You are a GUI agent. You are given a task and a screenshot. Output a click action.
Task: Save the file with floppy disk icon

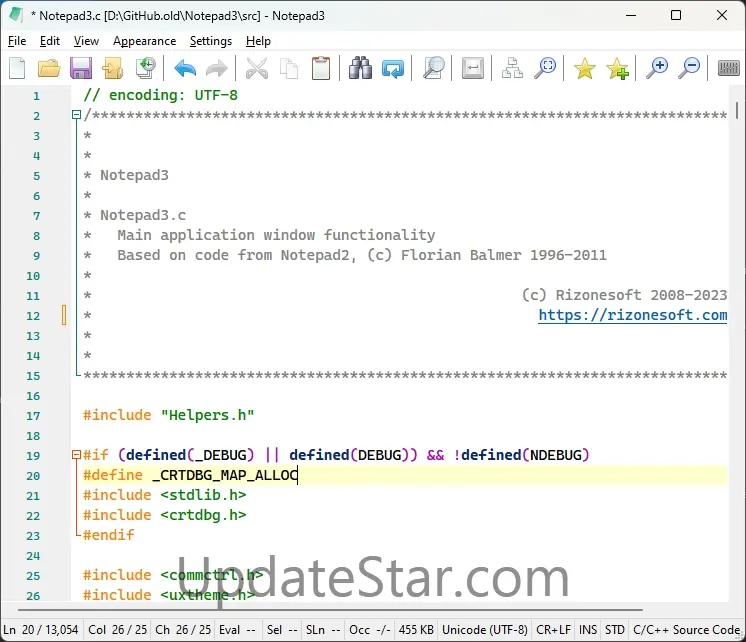81,68
